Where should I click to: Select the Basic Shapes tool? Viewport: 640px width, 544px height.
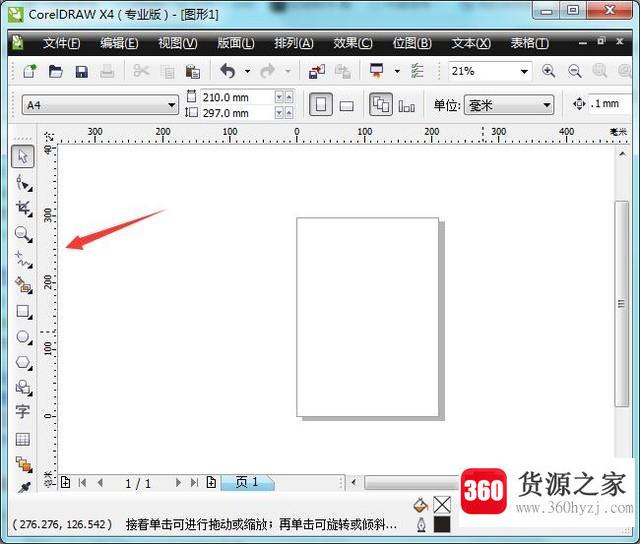(23, 387)
